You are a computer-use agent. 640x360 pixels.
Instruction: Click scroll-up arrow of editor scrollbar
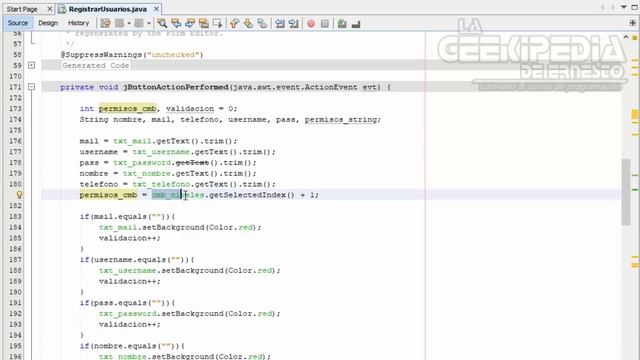(x=626, y=37)
